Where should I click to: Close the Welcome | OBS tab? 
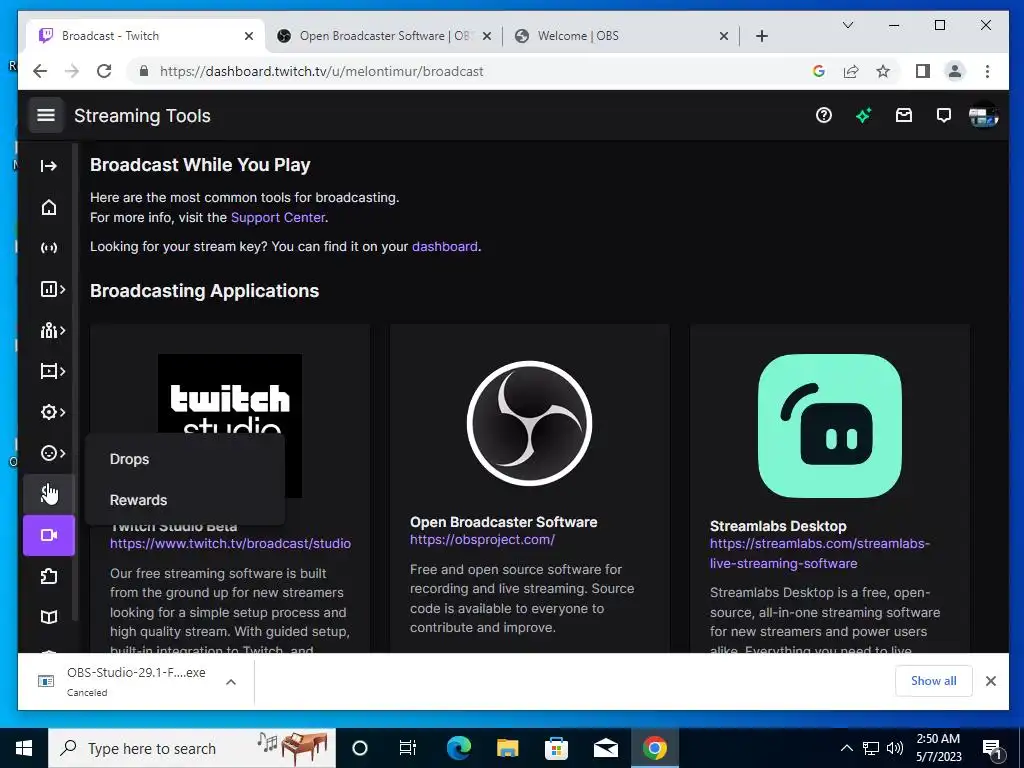[x=724, y=37]
